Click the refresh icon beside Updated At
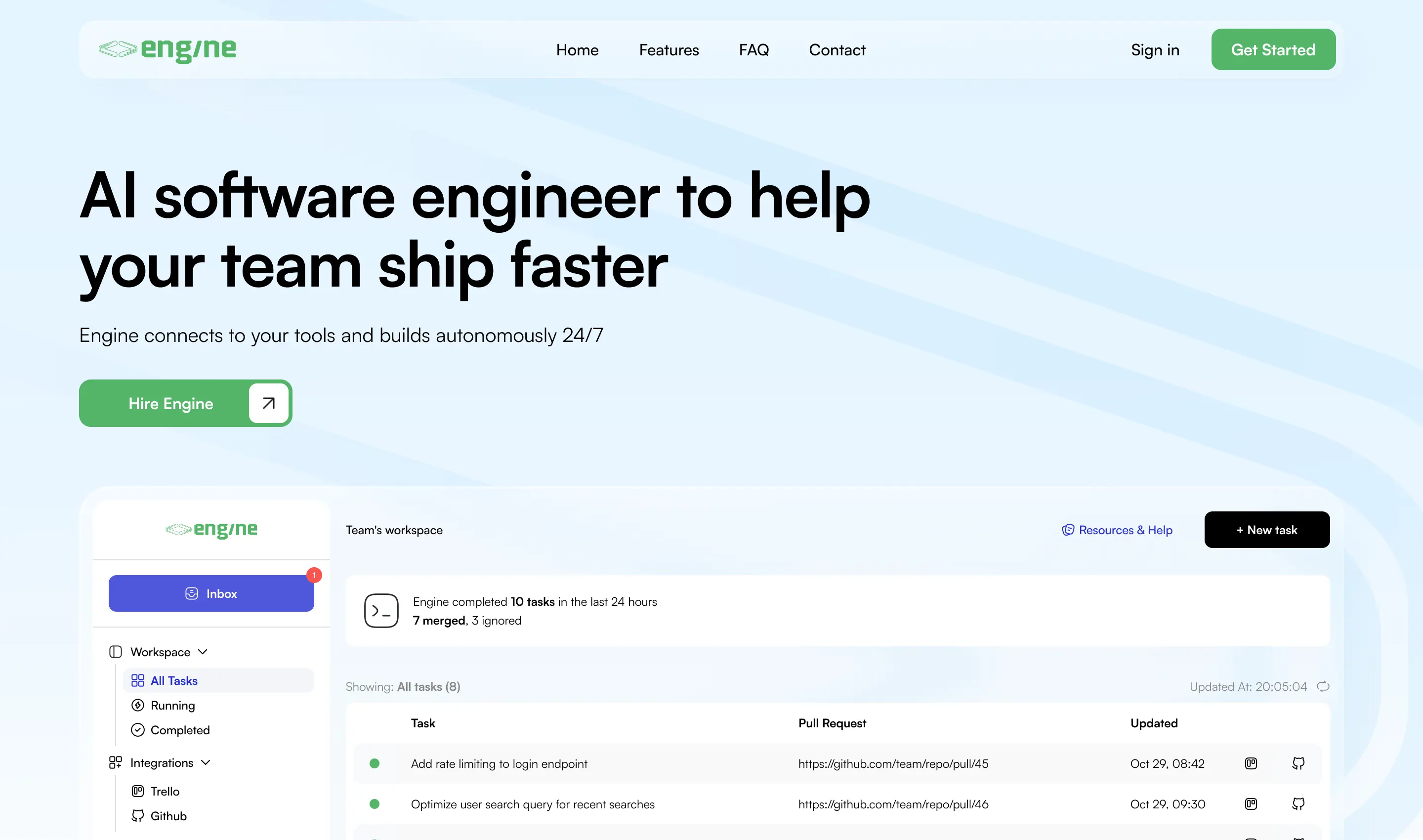Image resolution: width=1423 pixels, height=840 pixels. click(x=1323, y=687)
